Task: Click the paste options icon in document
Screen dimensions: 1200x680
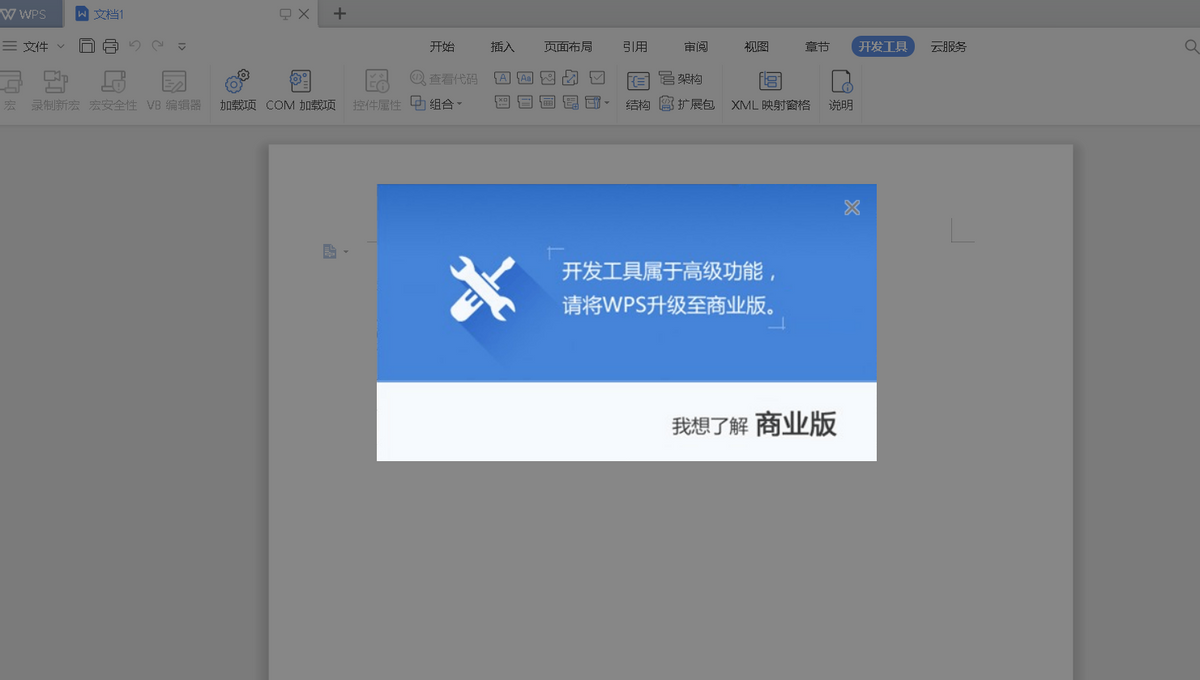Action: click(x=329, y=252)
